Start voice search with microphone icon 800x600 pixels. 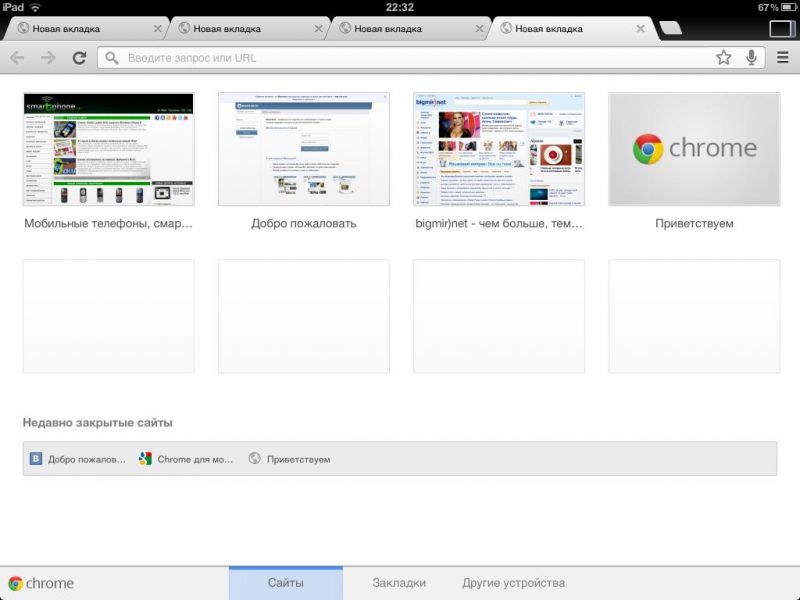751,58
